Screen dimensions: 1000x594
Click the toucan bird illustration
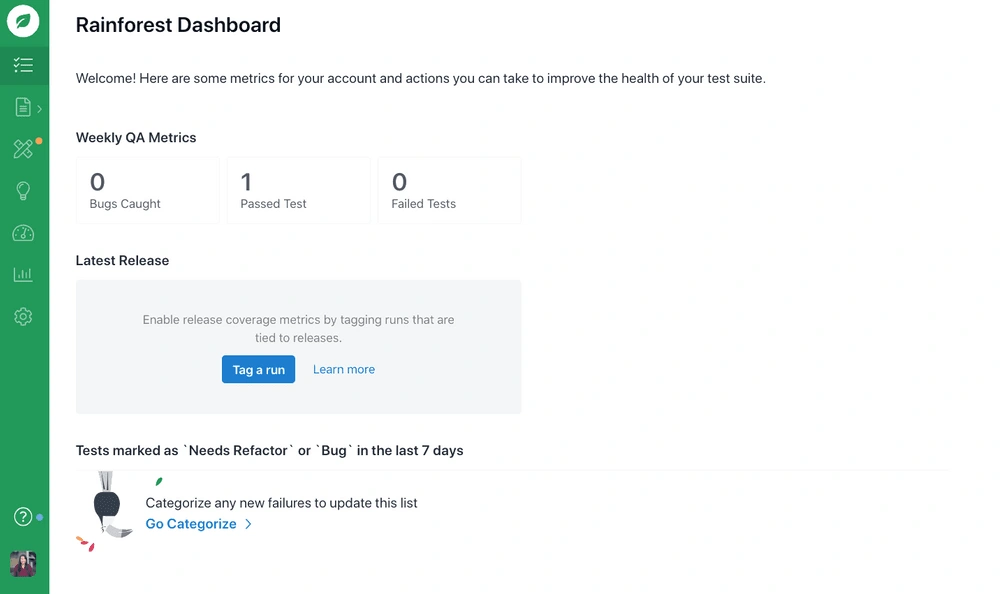[x=107, y=510]
